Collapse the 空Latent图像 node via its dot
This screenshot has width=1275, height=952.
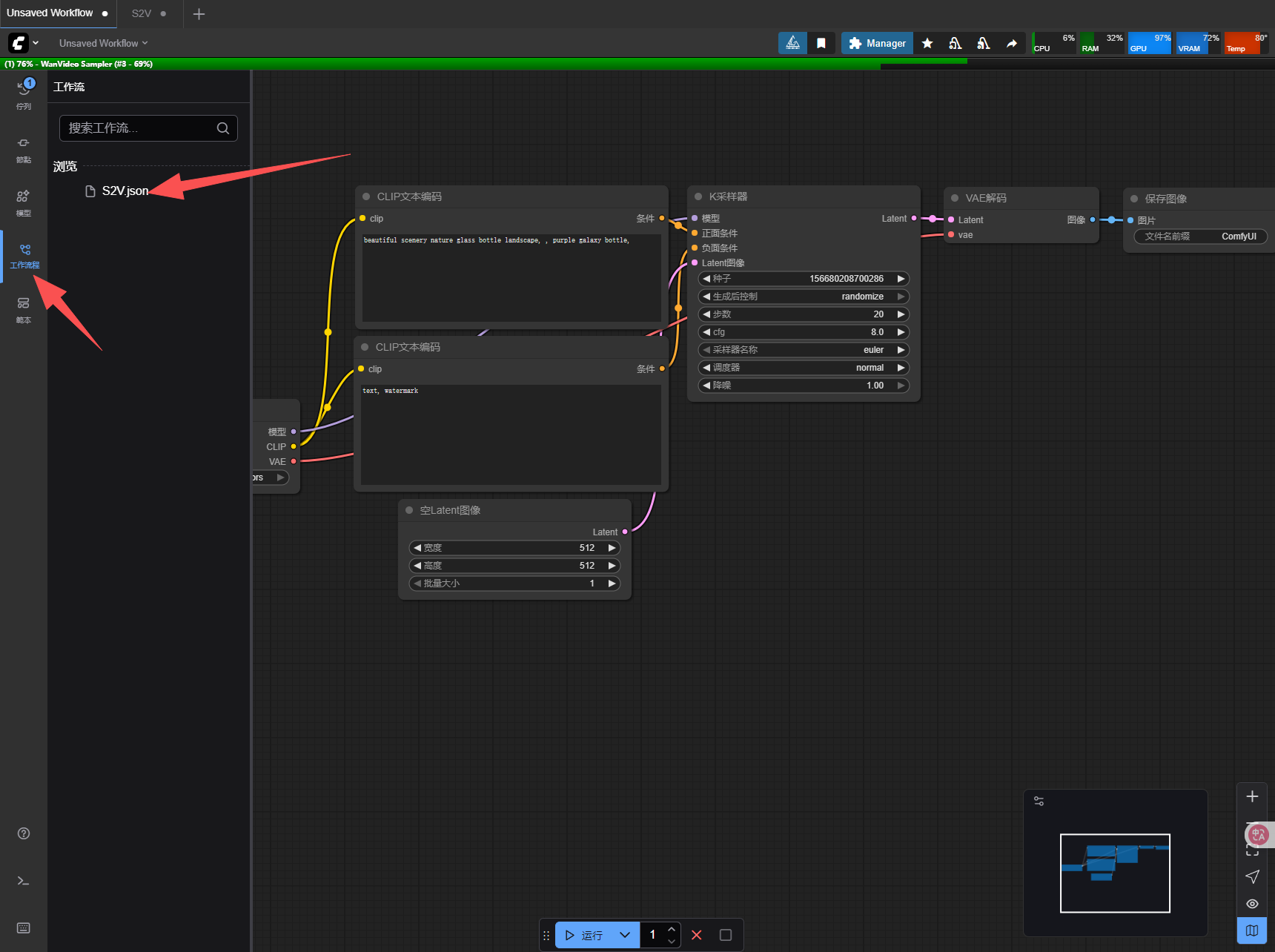pyautogui.click(x=409, y=510)
